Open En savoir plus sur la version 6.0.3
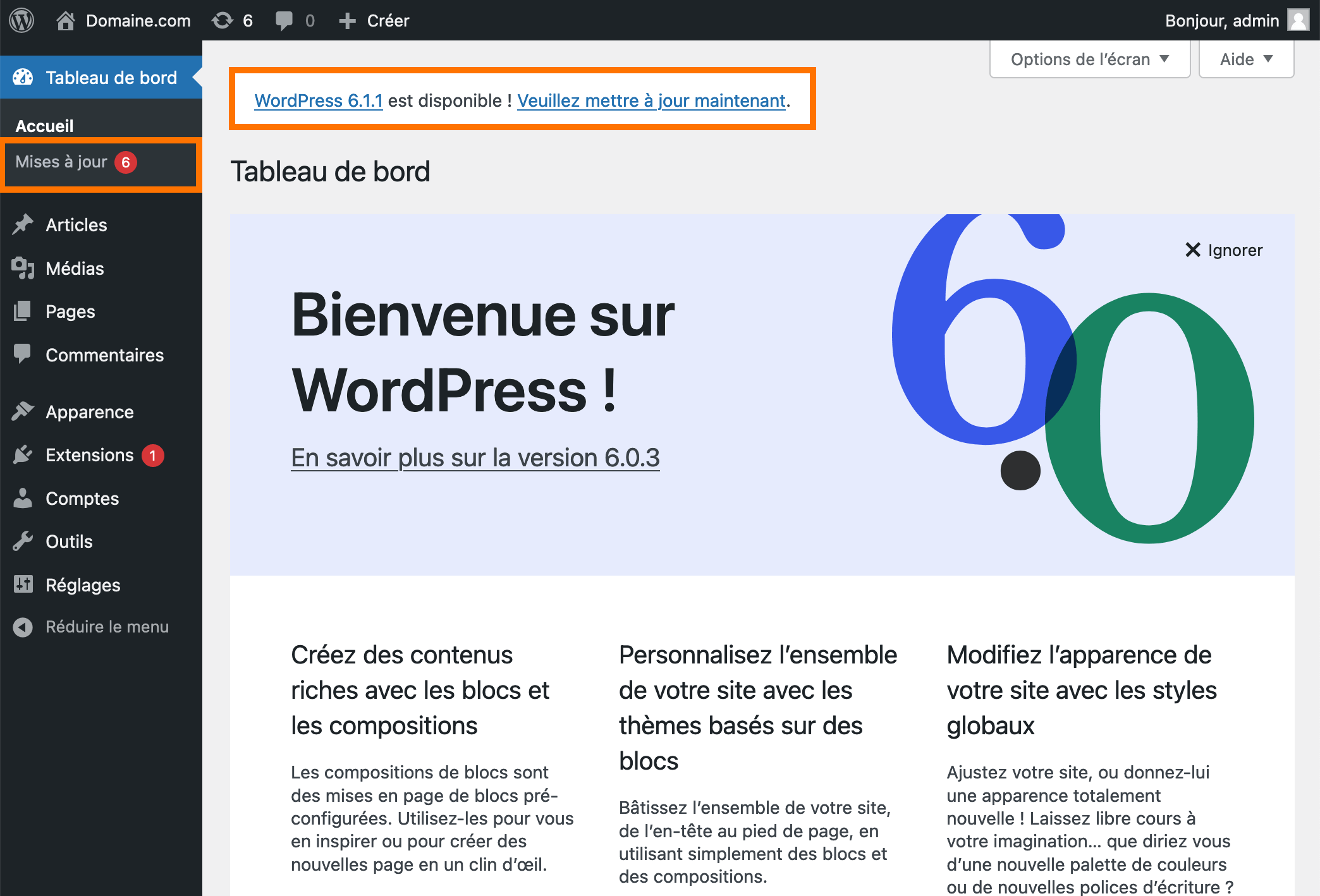The height and width of the screenshot is (896, 1320). [x=475, y=457]
